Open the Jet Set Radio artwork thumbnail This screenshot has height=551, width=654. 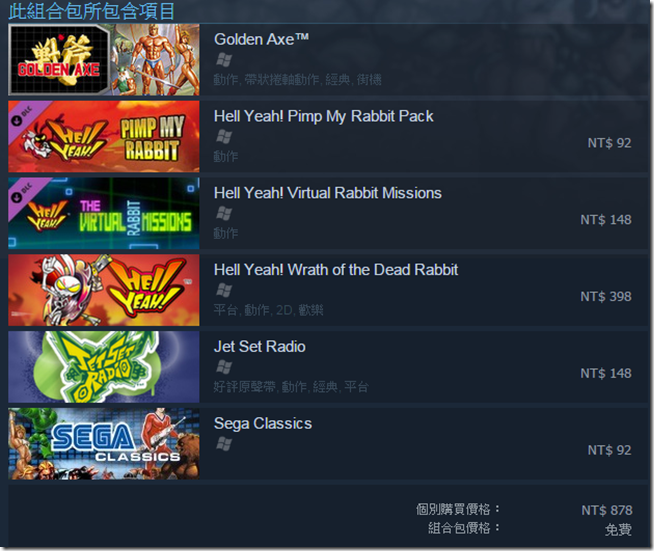(x=104, y=367)
